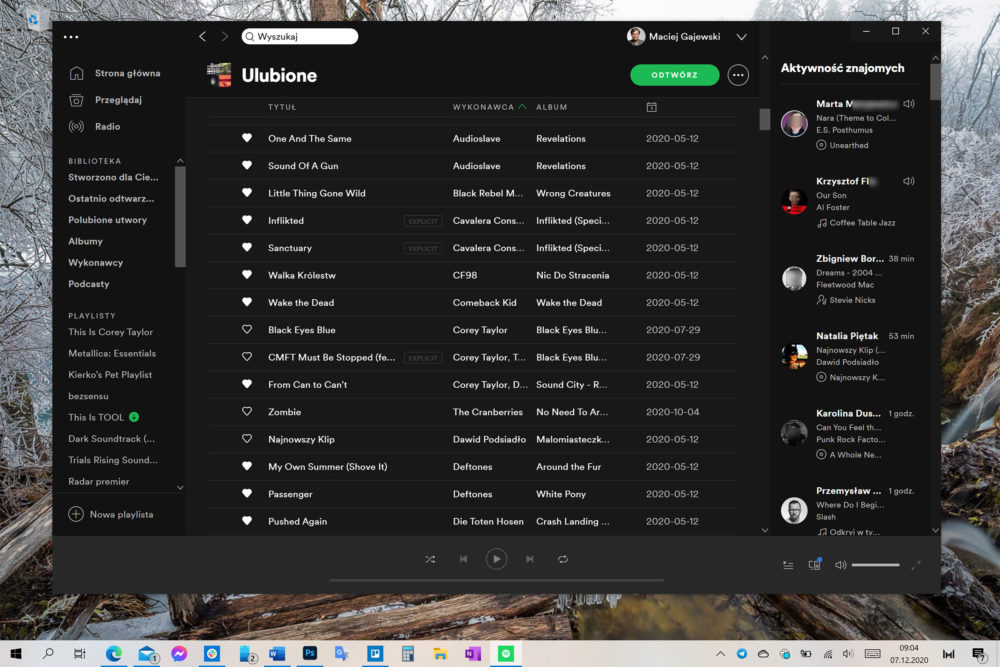This screenshot has height=667, width=1000.
Task: Open Polubione utwory in the library
Action: pos(107,220)
